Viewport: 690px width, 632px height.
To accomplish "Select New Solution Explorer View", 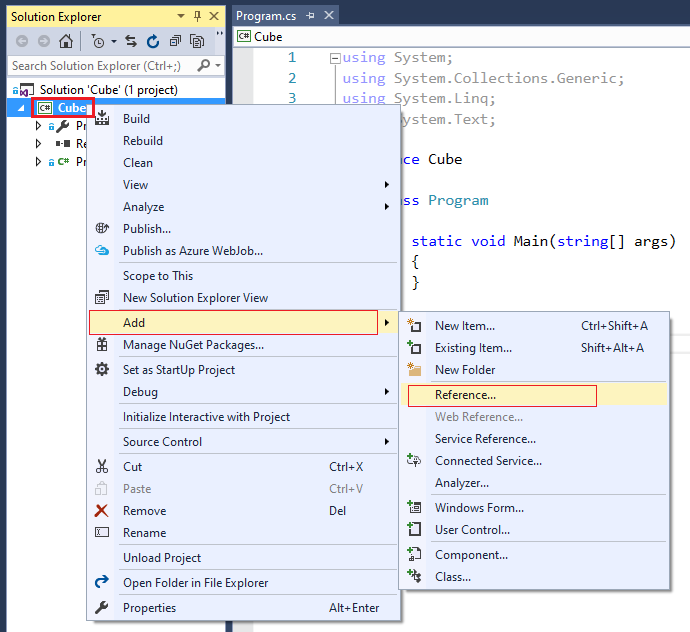I will pyautogui.click(x=244, y=298).
